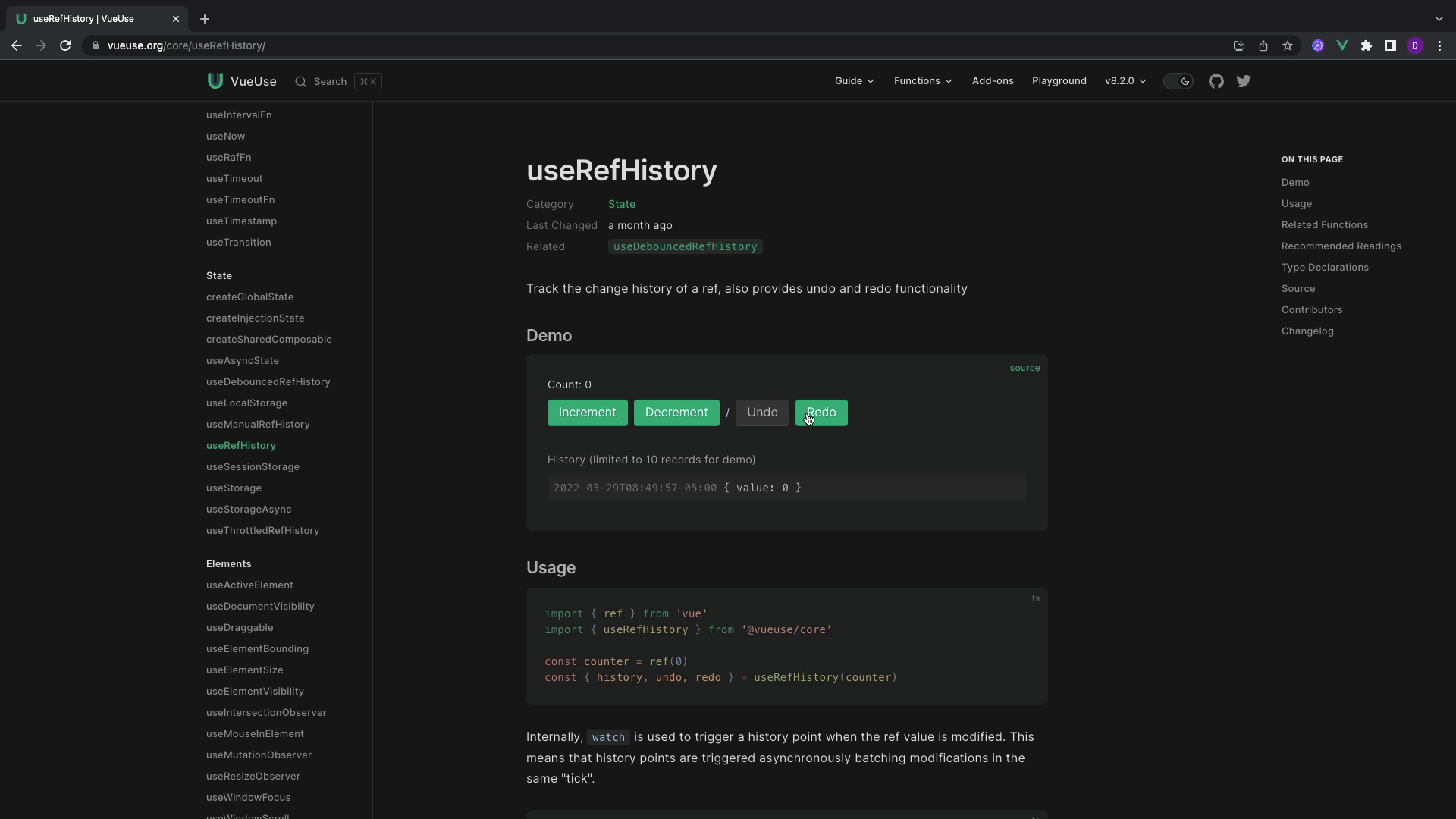Select useLocalStorage in the sidebar
This screenshot has width=1456, height=819.
(246, 403)
